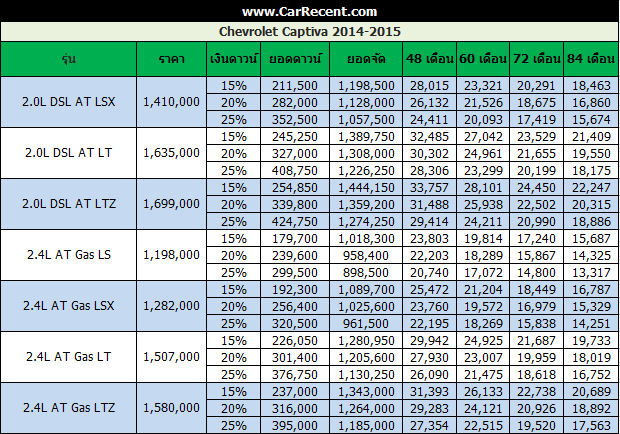620x434 pixels.
Task: Select the เงินดาวน์ column header
Action: click(x=235, y=60)
